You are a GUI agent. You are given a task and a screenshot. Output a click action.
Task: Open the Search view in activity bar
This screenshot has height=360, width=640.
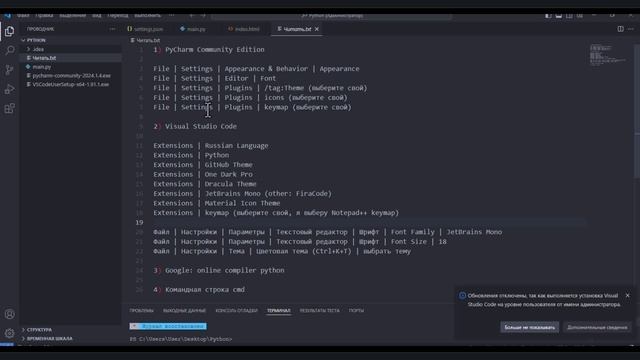[9, 51]
